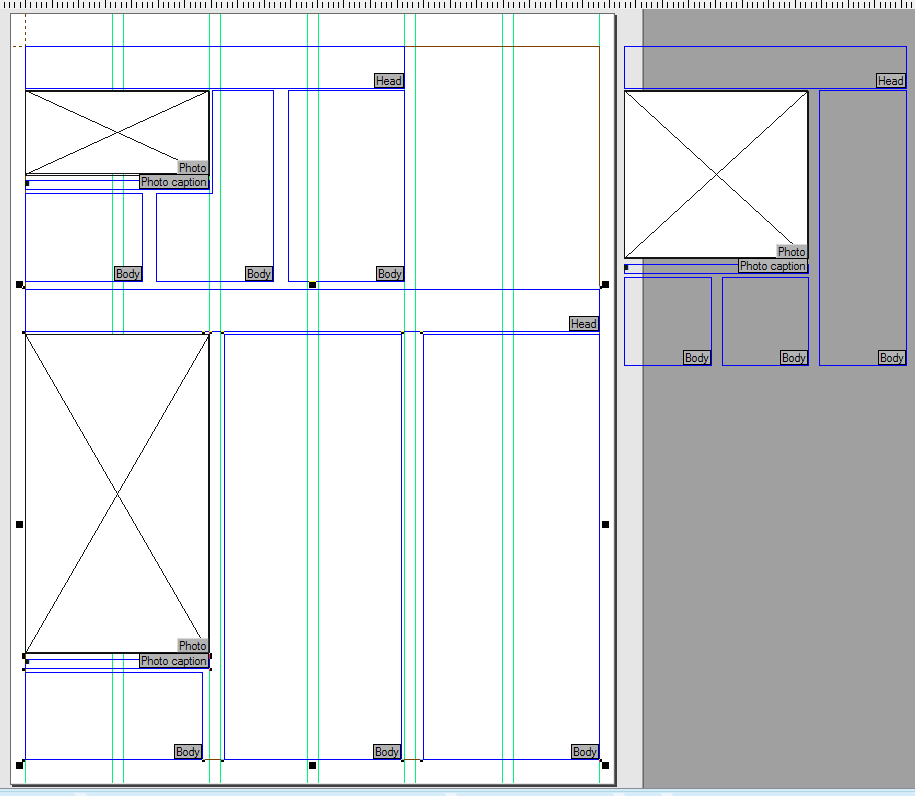This screenshot has width=915, height=796.
Task: Select the middle Body column of second article
Action: point(313,546)
